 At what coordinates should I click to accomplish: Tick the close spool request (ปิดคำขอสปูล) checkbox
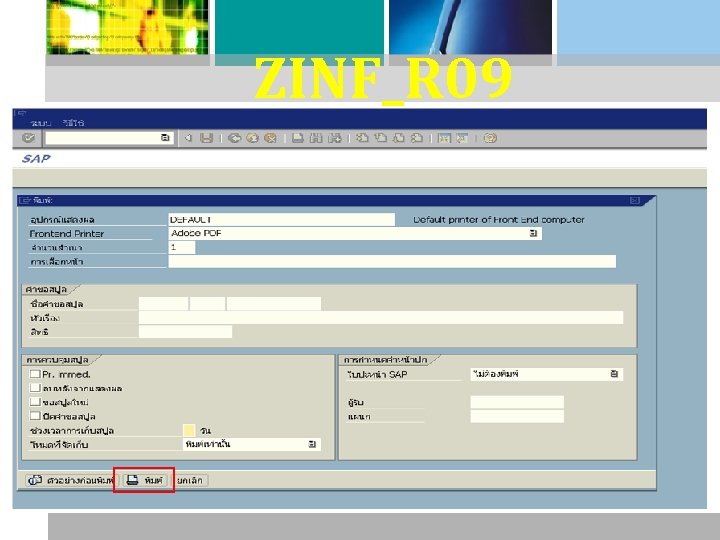click(35, 416)
